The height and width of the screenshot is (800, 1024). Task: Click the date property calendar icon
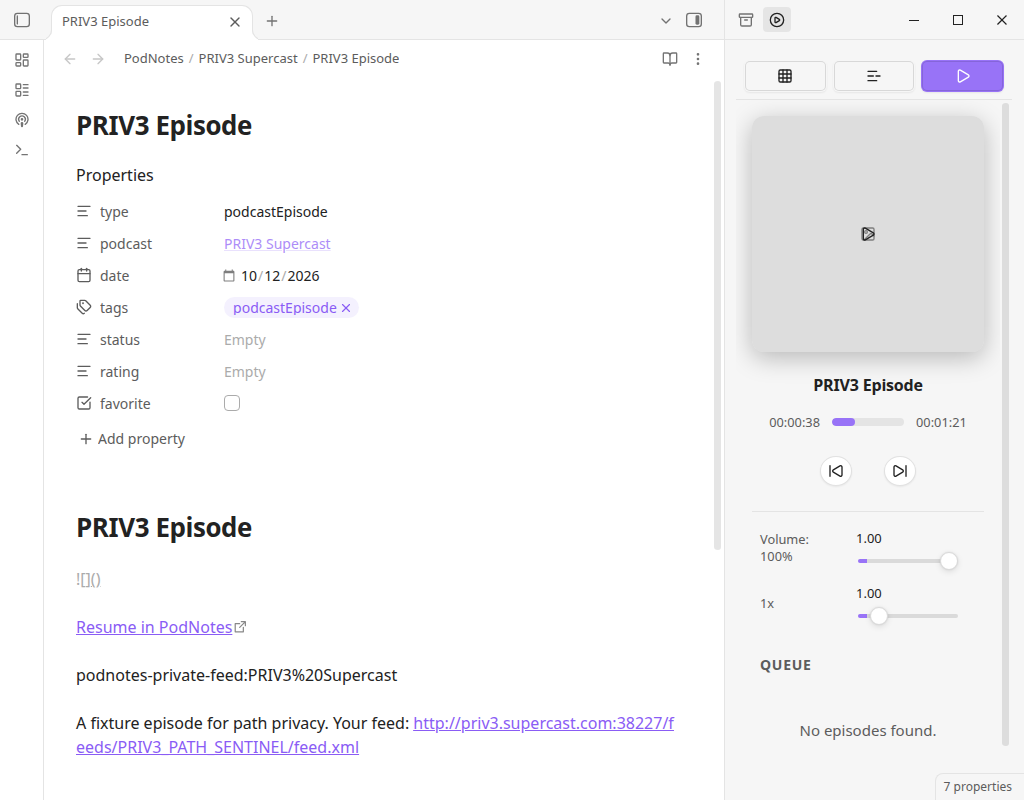click(x=84, y=276)
